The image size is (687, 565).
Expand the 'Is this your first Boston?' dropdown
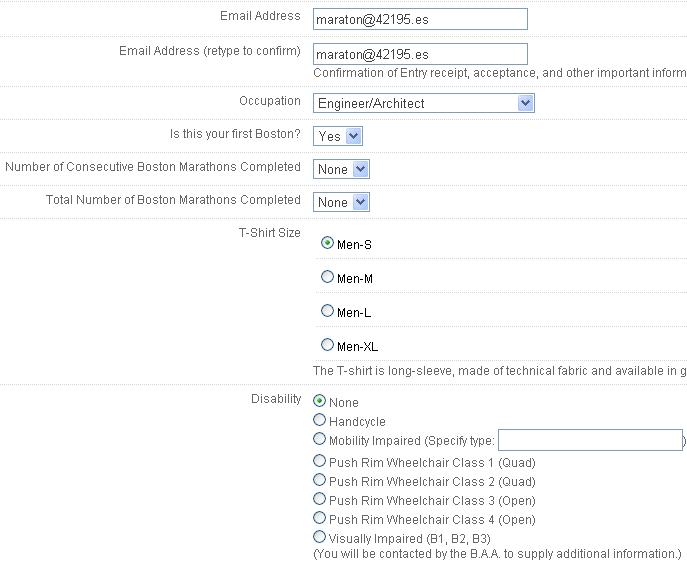(338, 136)
